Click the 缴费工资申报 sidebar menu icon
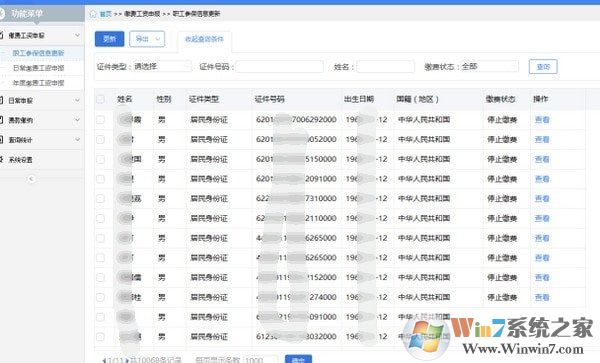Screen dimensions: 600x363 [x=2, y=35]
